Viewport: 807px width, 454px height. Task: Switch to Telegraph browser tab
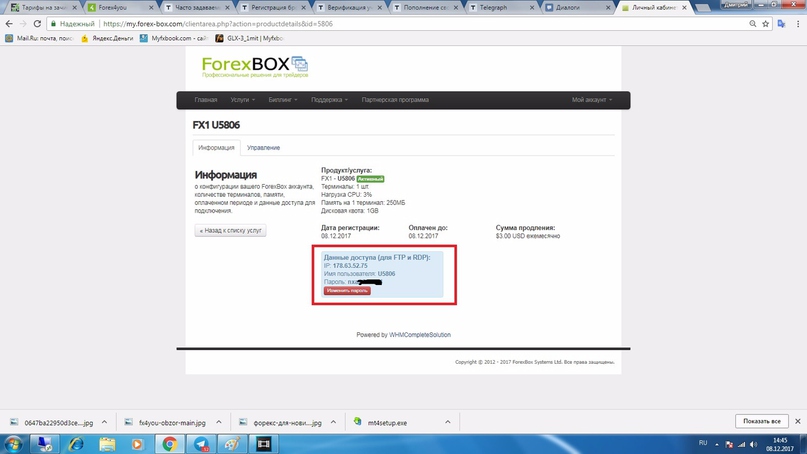[502, 8]
